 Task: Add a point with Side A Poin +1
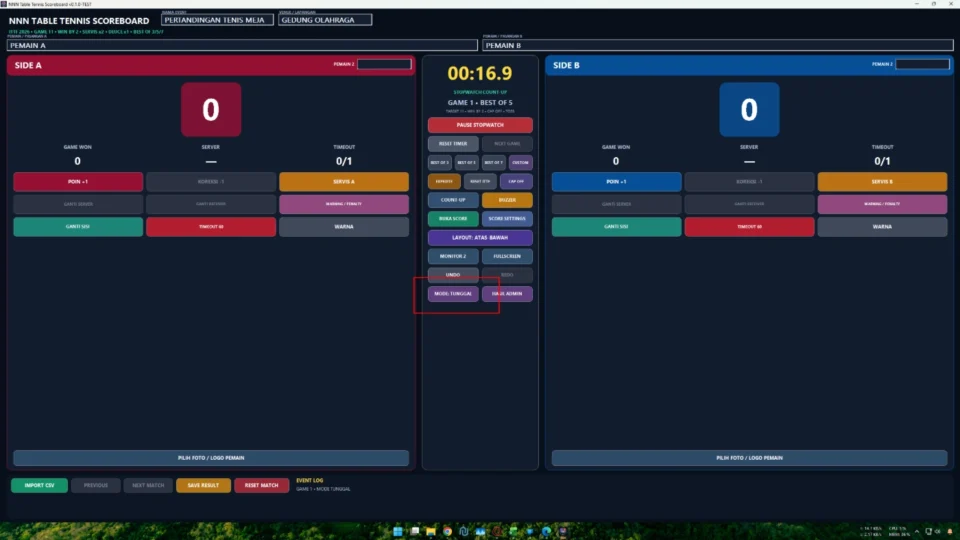coord(78,182)
